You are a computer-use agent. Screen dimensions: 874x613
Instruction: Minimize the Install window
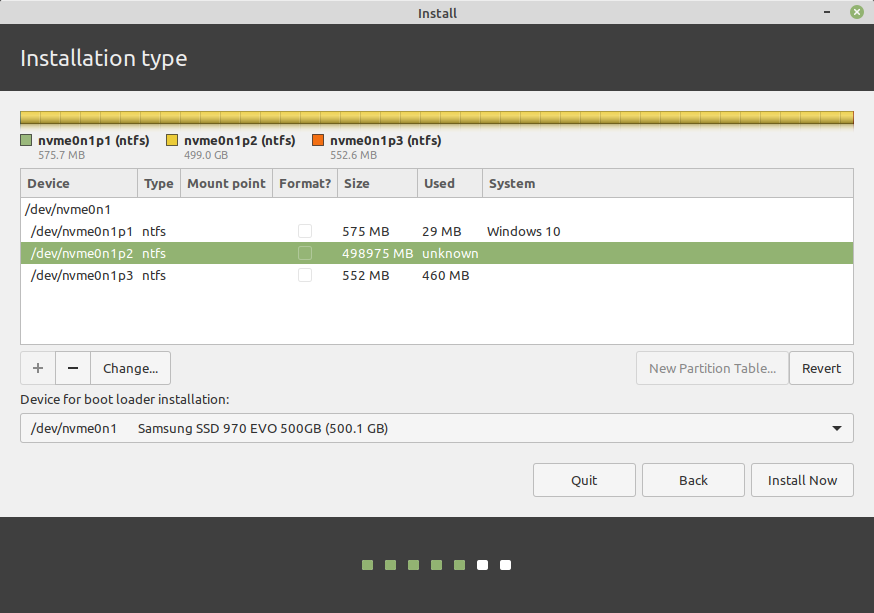point(827,12)
